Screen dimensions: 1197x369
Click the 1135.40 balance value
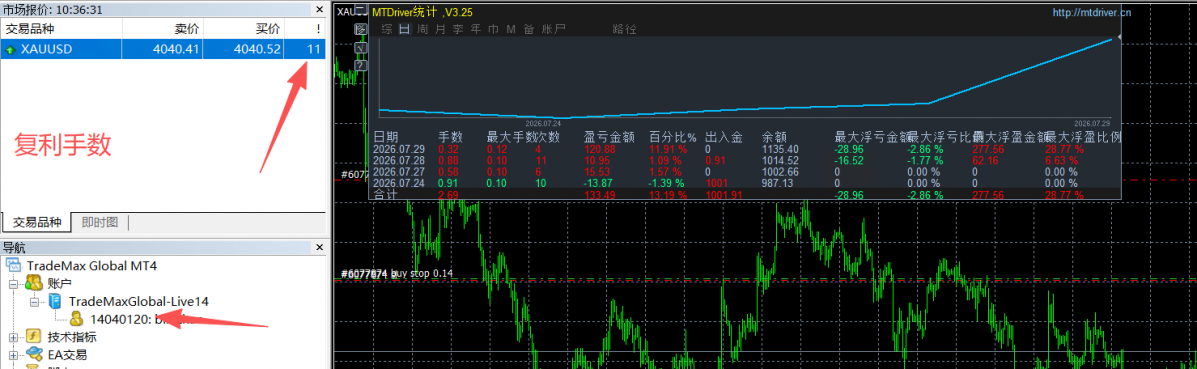[779, 149]
